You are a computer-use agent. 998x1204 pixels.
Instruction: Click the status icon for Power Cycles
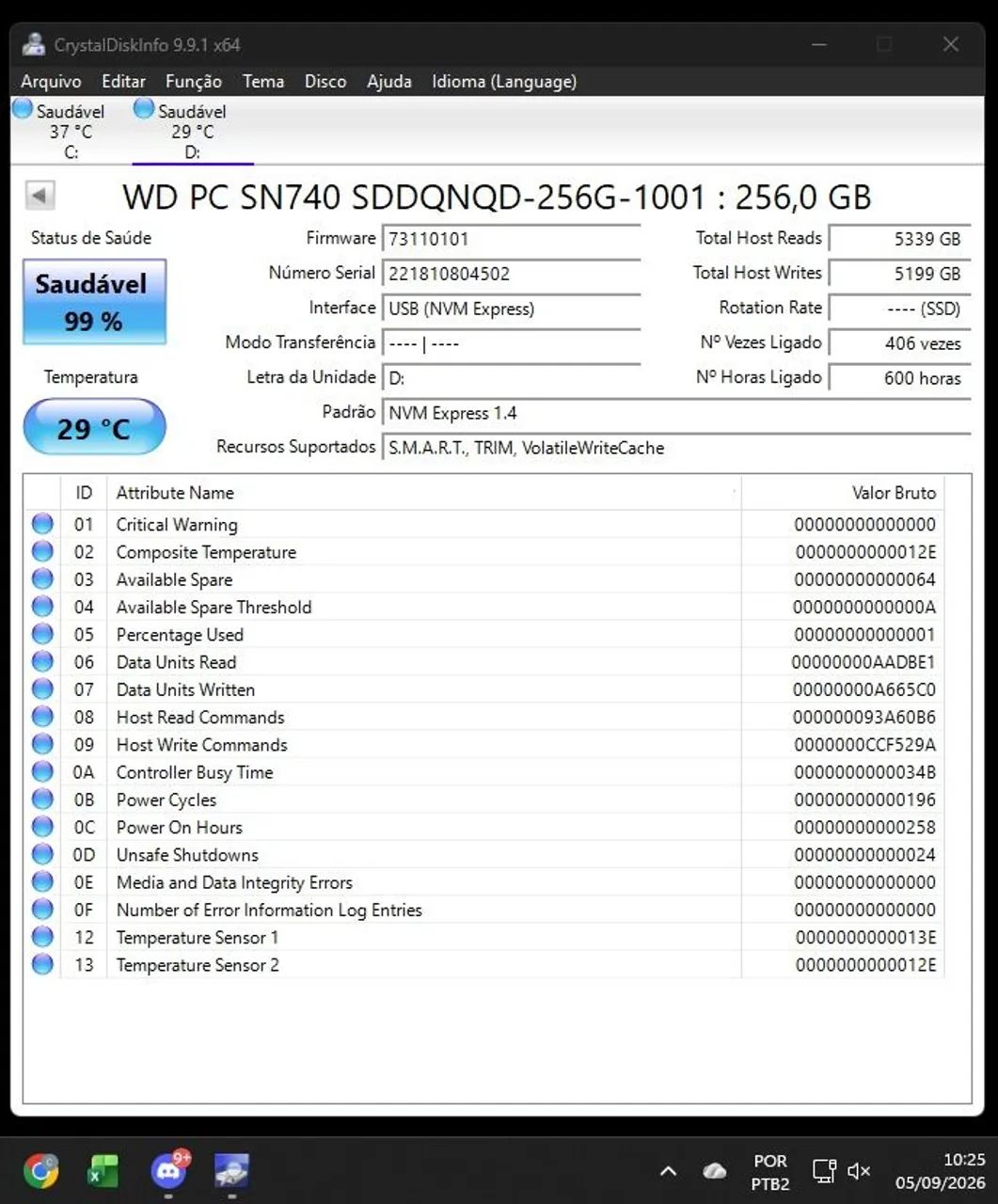(42, 799)
